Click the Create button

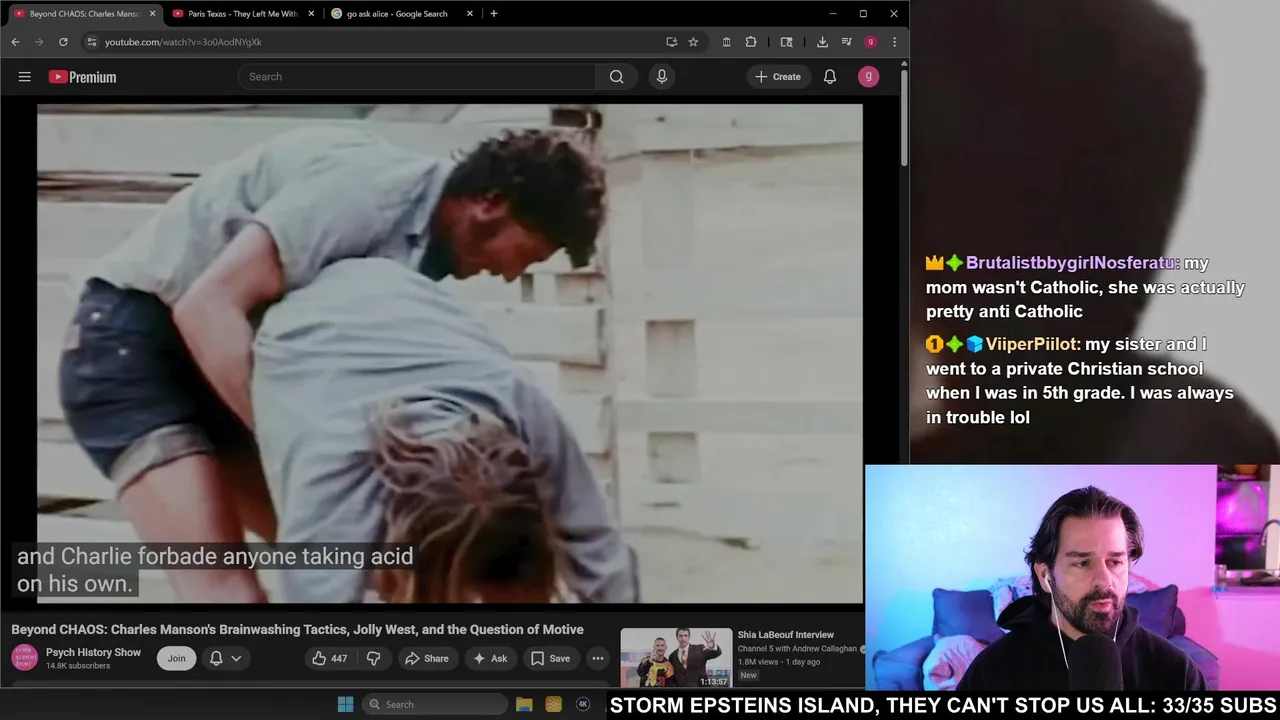[778, 77]
